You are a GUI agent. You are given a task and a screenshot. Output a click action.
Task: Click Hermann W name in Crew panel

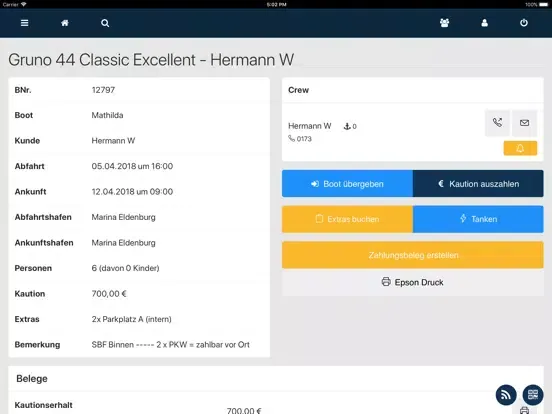click(x=310, y=126)
